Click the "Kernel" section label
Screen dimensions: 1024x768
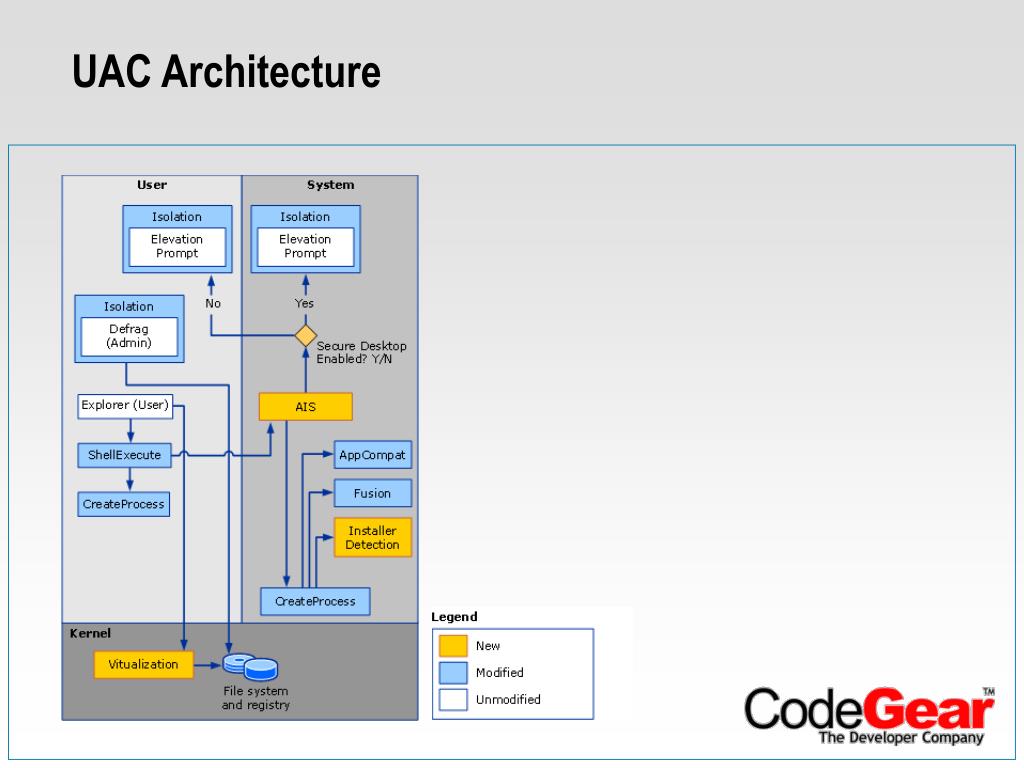[x=90, y=633]
